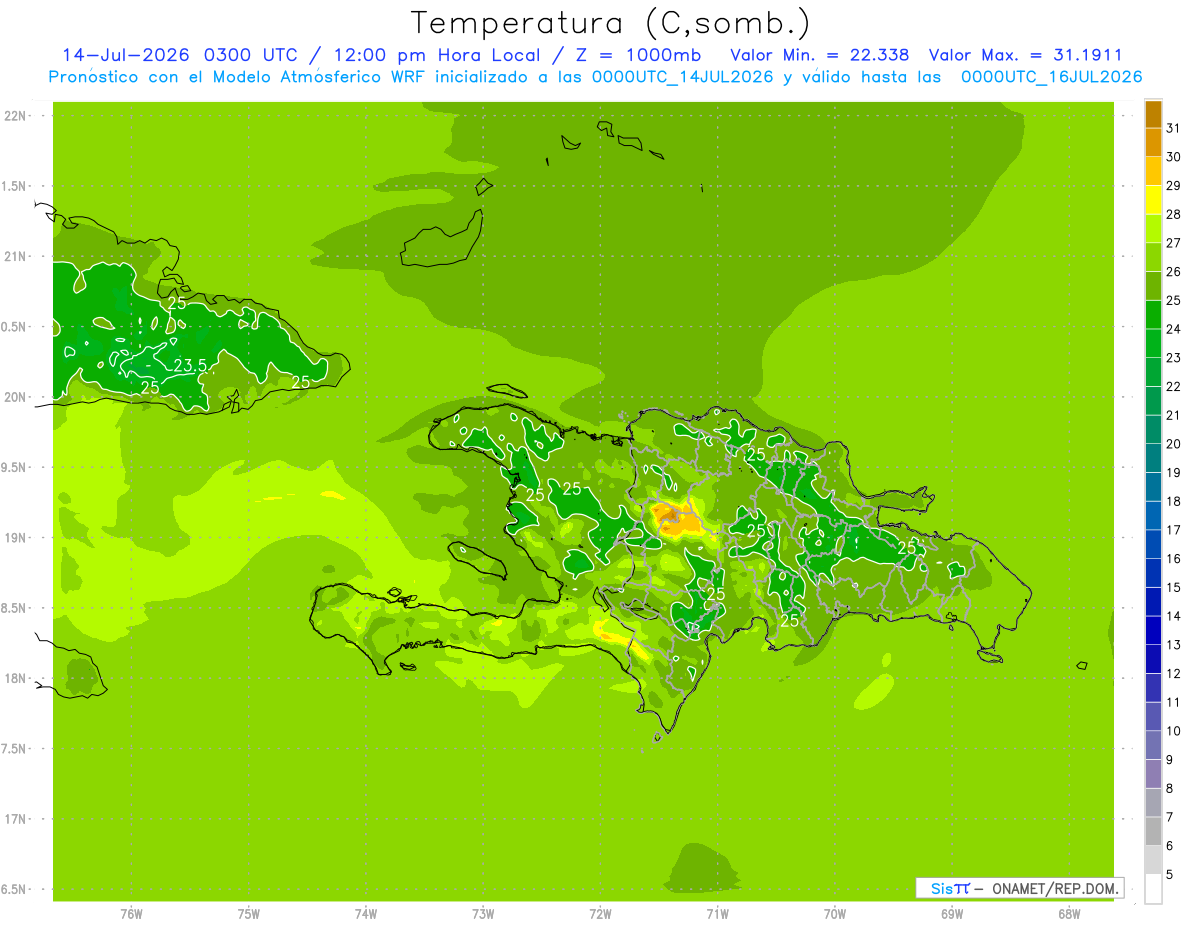Image resolution: width=1200 pixels, height=927 pixels.
Task: Click the "17N" latitude label
Action: point(17,819)
